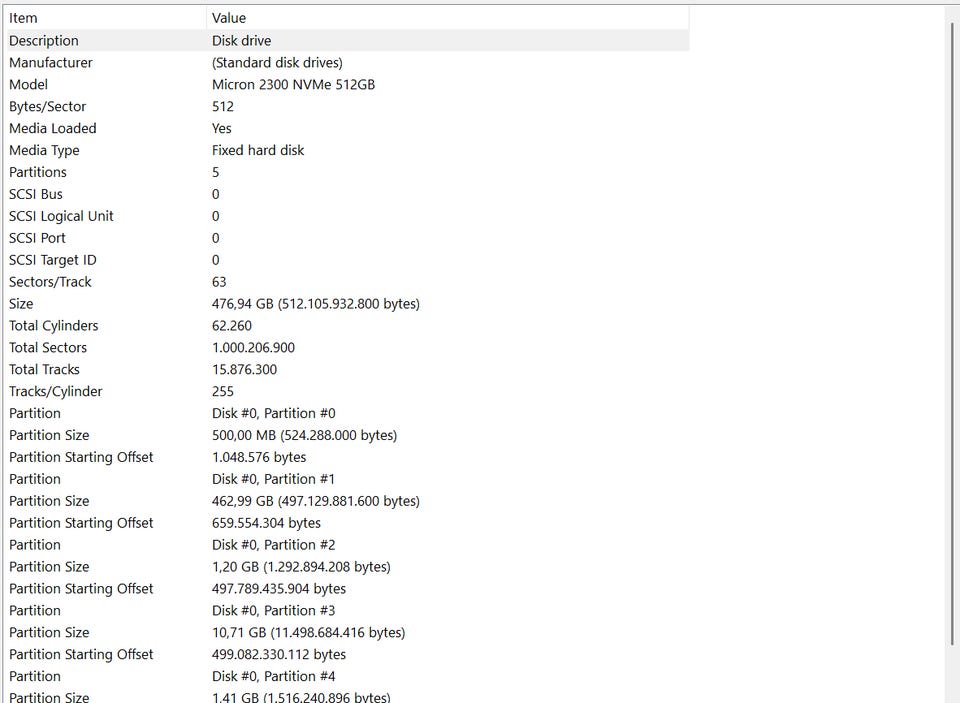Select the Total Tracks row label
960x703 pixels.
pos(44,370)
